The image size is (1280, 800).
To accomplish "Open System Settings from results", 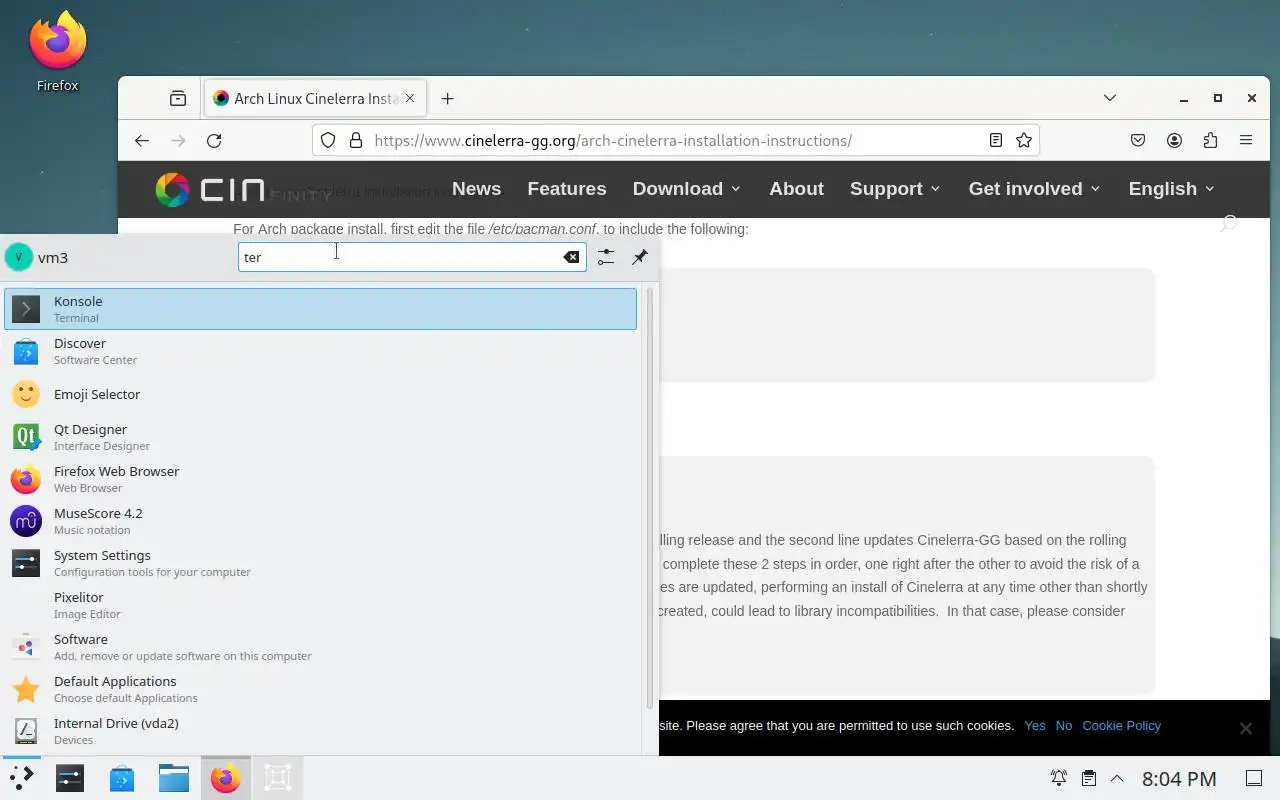I will pyautogui.click(x=320, y=563).
